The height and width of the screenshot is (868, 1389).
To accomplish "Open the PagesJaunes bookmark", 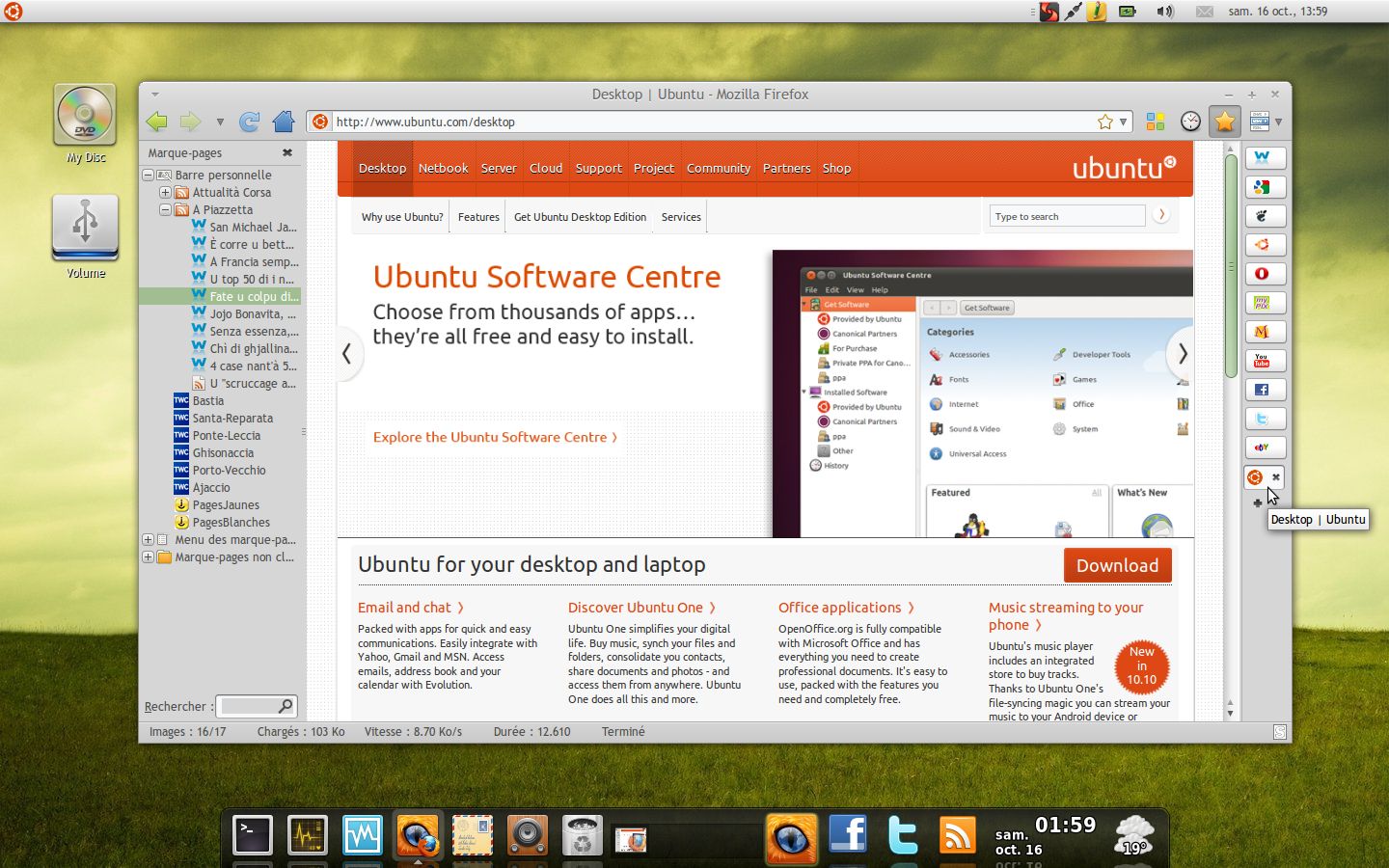I will (217, 504).
